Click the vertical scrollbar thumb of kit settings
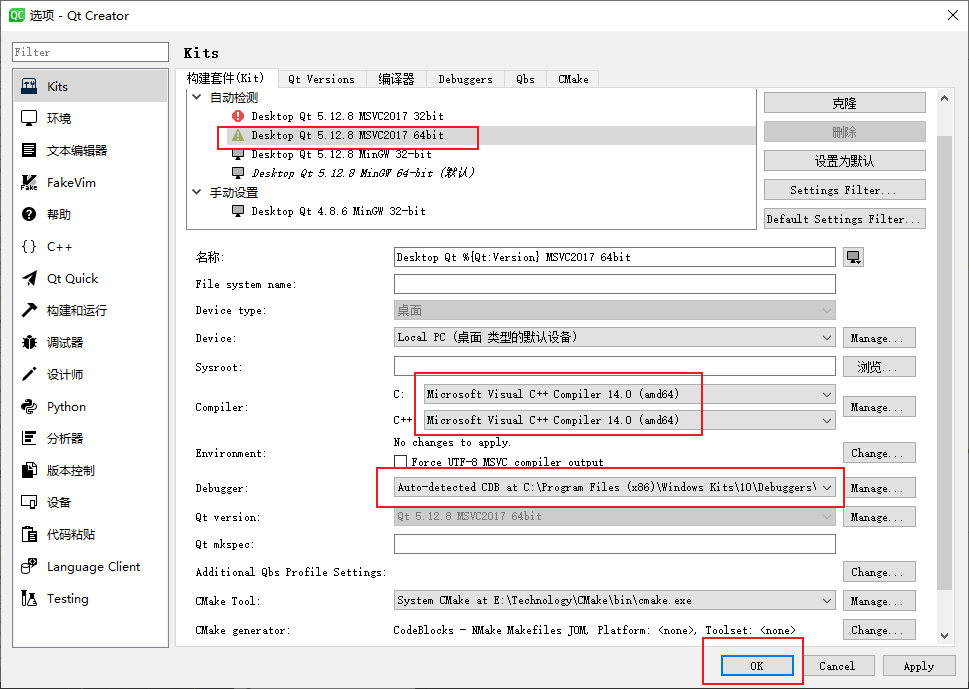Viewport: 969px width, 689px height. (x=944, y=361)
